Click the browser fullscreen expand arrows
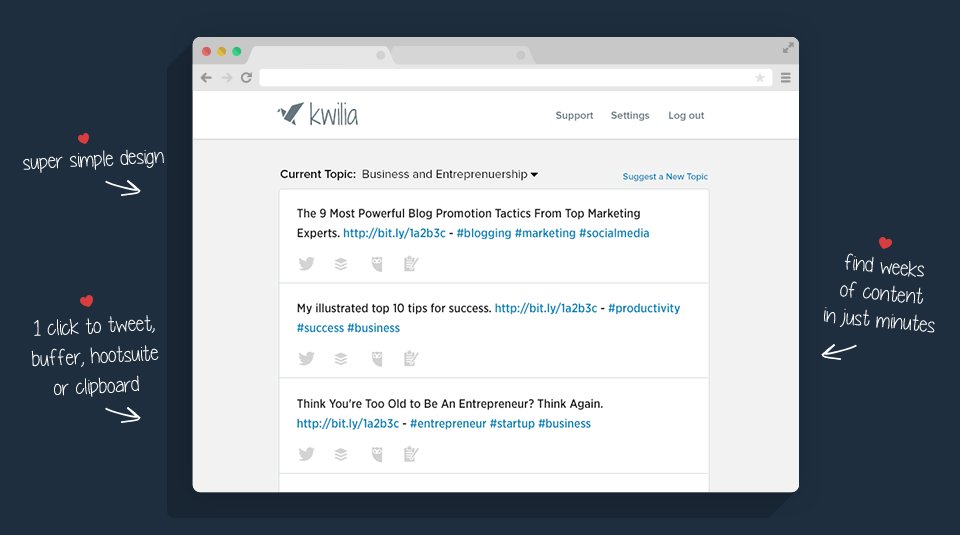Image resolution: width=960 pixels, height=535 pixels. point(788,48)
